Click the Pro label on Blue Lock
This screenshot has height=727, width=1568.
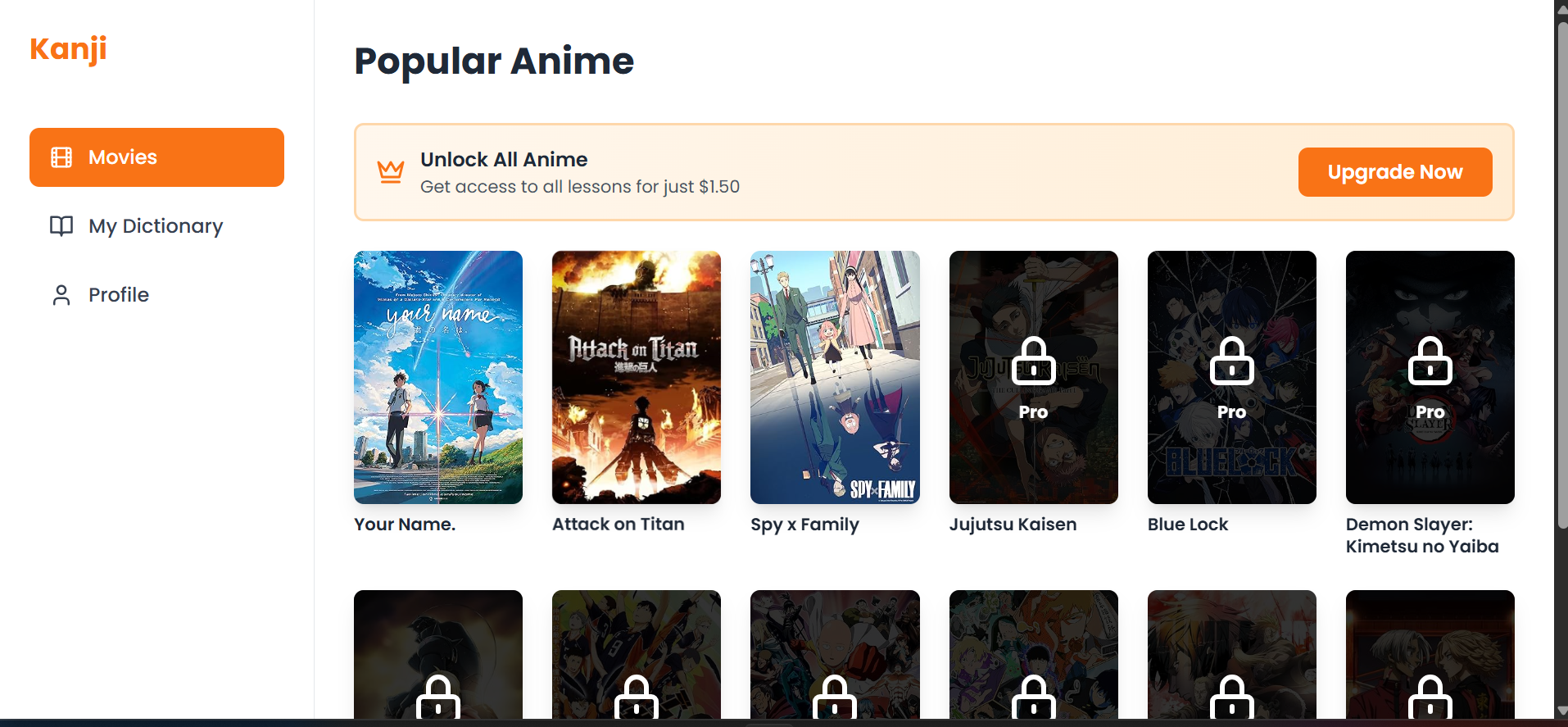(1232, 412)
